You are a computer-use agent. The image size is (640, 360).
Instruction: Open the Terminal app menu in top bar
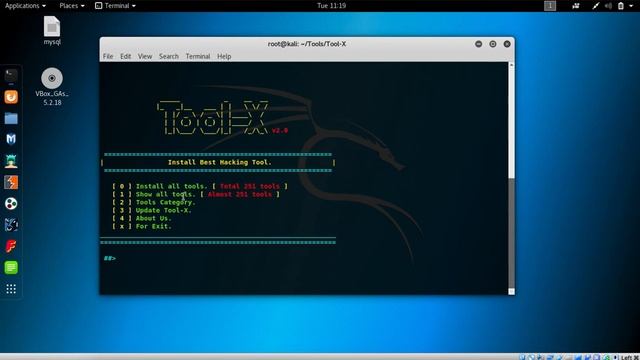[x=116, y=6]
